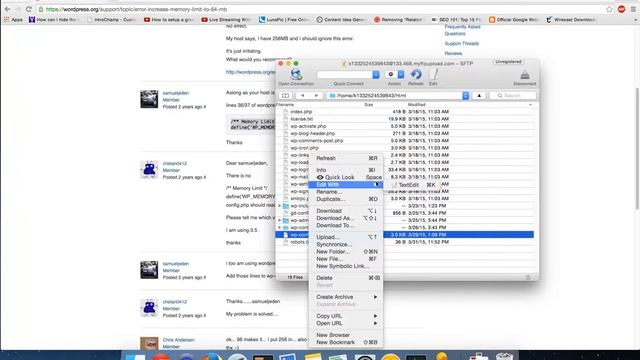Open the Support Threads sidebar link

click(462, 44)
